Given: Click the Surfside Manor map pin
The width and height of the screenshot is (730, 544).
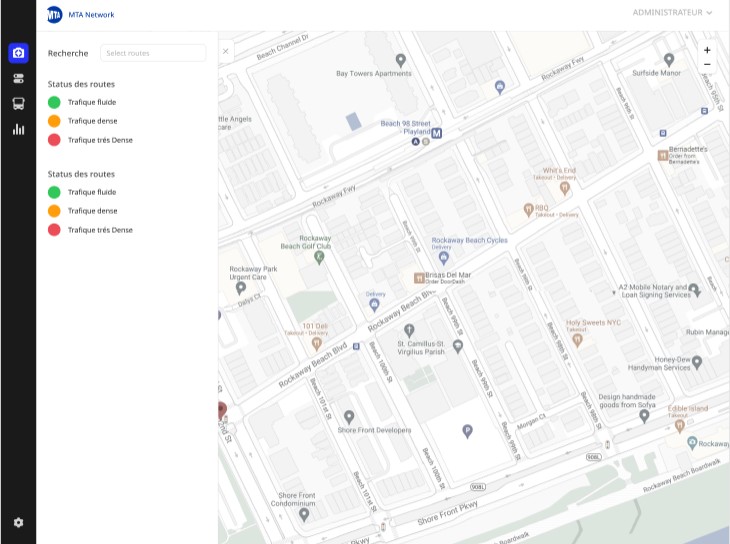Looking at the screenshot, I should [x=669, y=60].
